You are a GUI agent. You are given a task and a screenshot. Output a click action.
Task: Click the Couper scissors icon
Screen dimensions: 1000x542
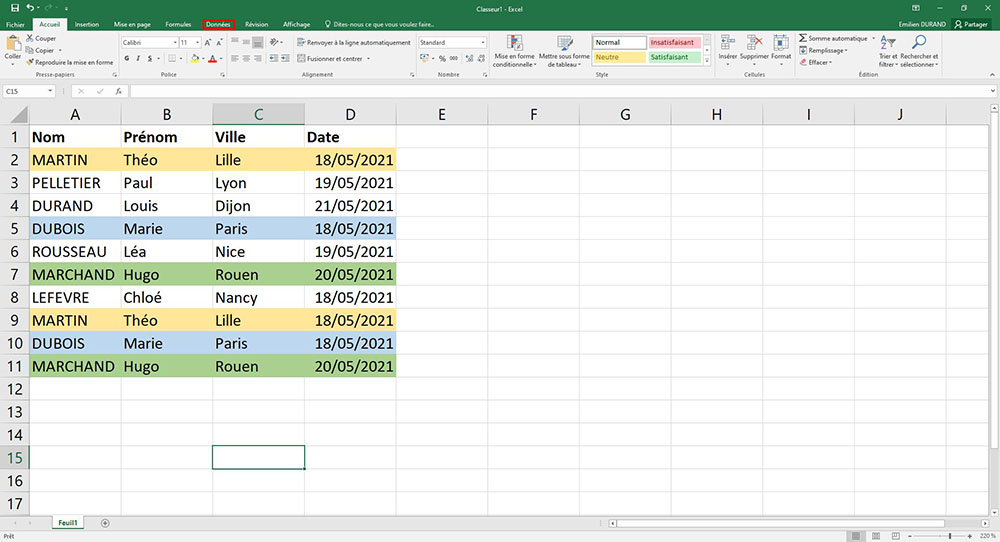(28, 38)
